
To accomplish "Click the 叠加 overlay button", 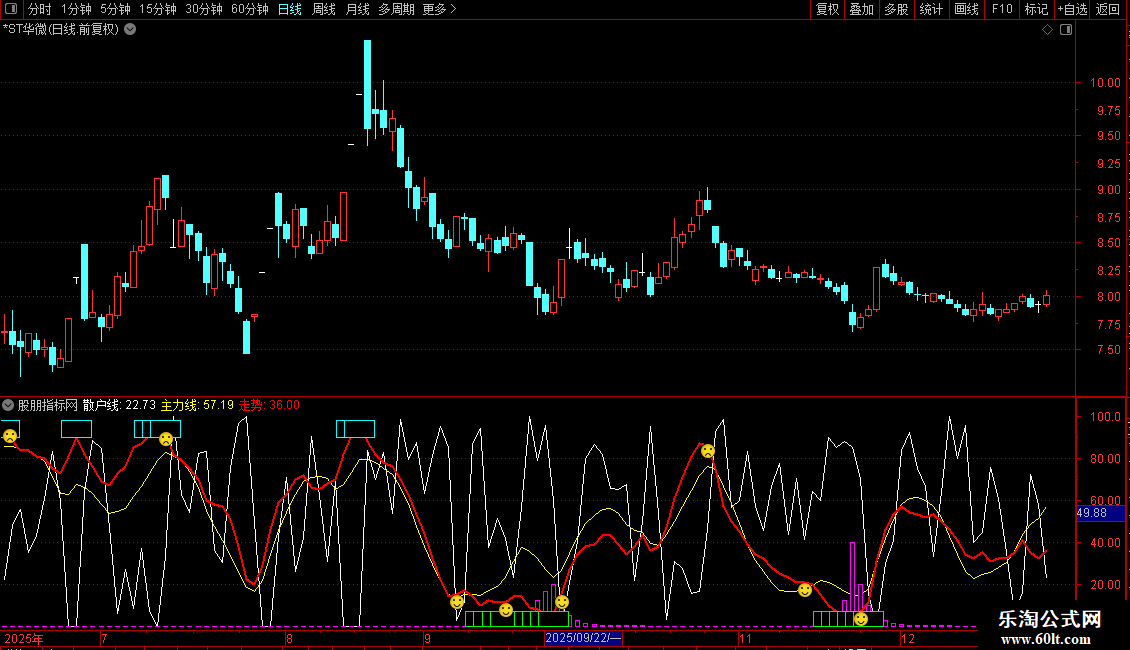I will click(861, 9).
